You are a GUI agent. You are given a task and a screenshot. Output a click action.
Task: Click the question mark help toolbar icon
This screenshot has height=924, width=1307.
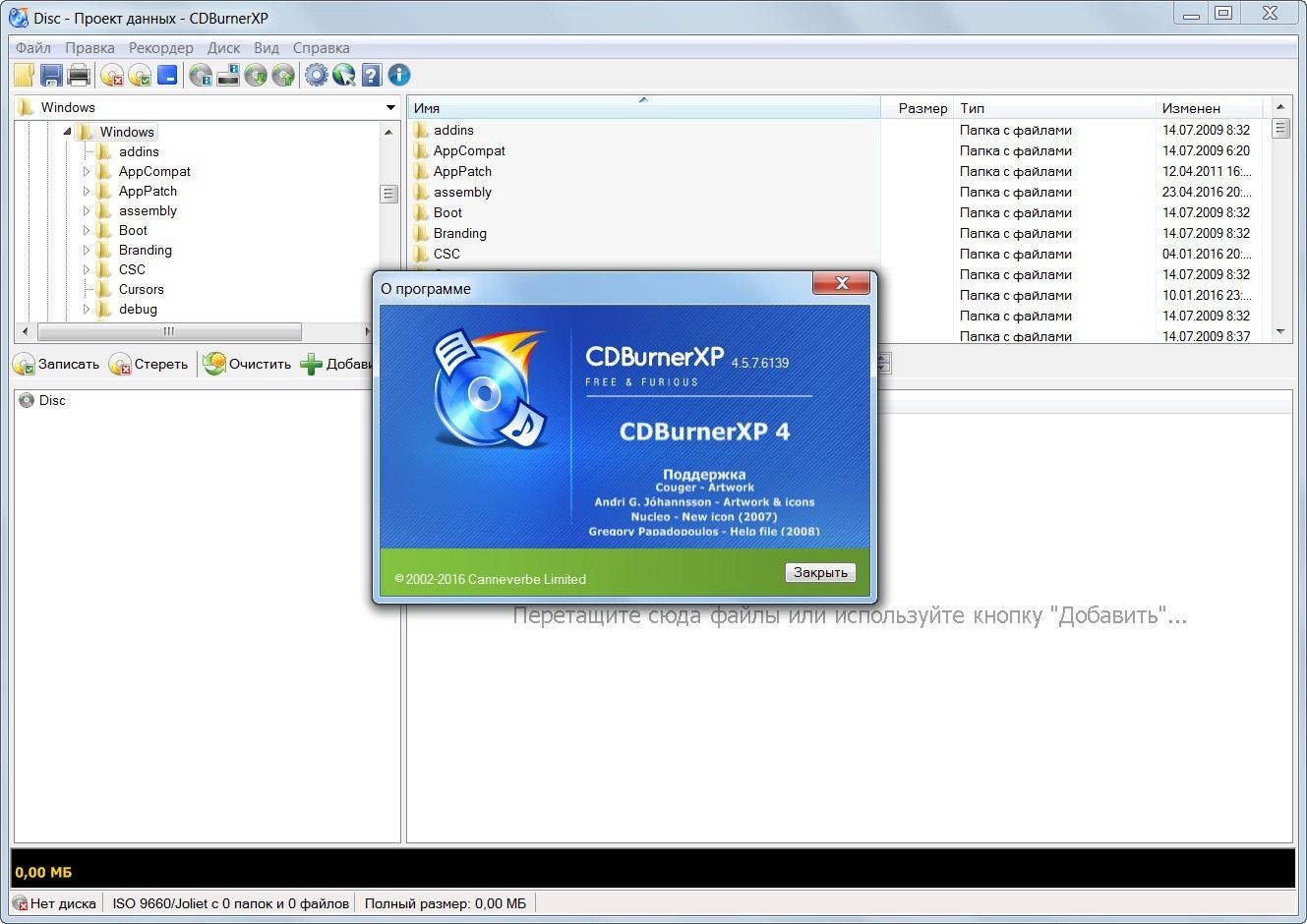click(371, 75)
